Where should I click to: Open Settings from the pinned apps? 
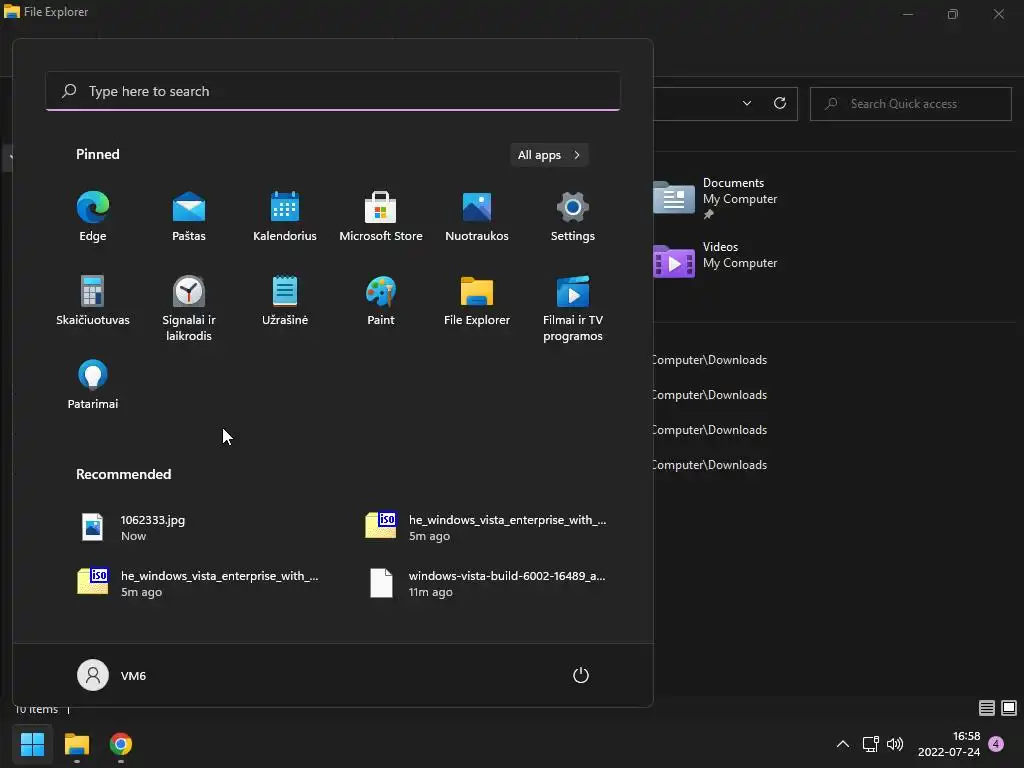click(x=573, y=216)
